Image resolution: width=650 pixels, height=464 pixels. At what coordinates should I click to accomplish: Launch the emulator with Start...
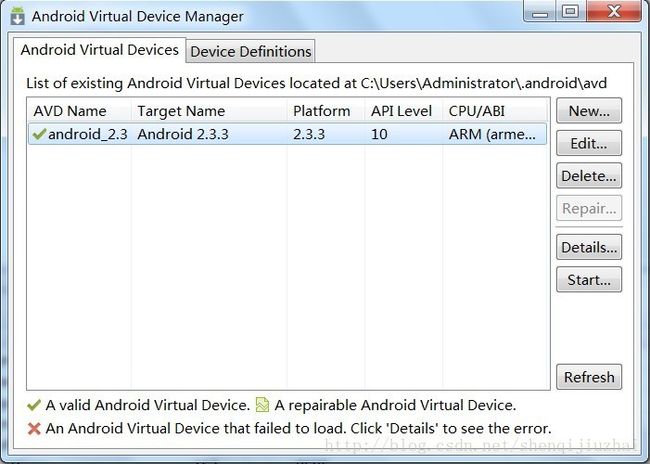click(x=589, y=279)
